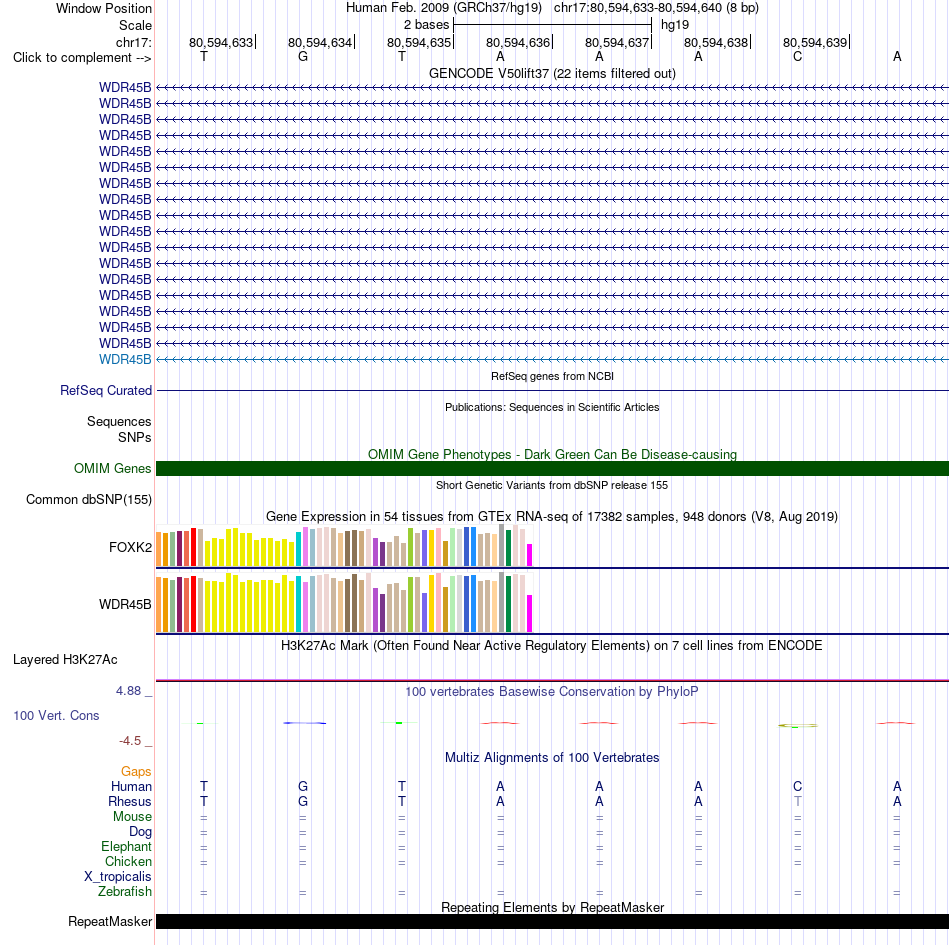Click the 'Sequences' track label
Screen dimensions: 950x945
click(119, 421)
